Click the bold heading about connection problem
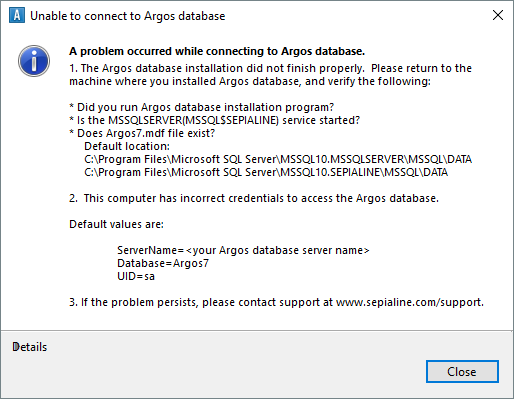The image size is (514, 399). point(217,51)
